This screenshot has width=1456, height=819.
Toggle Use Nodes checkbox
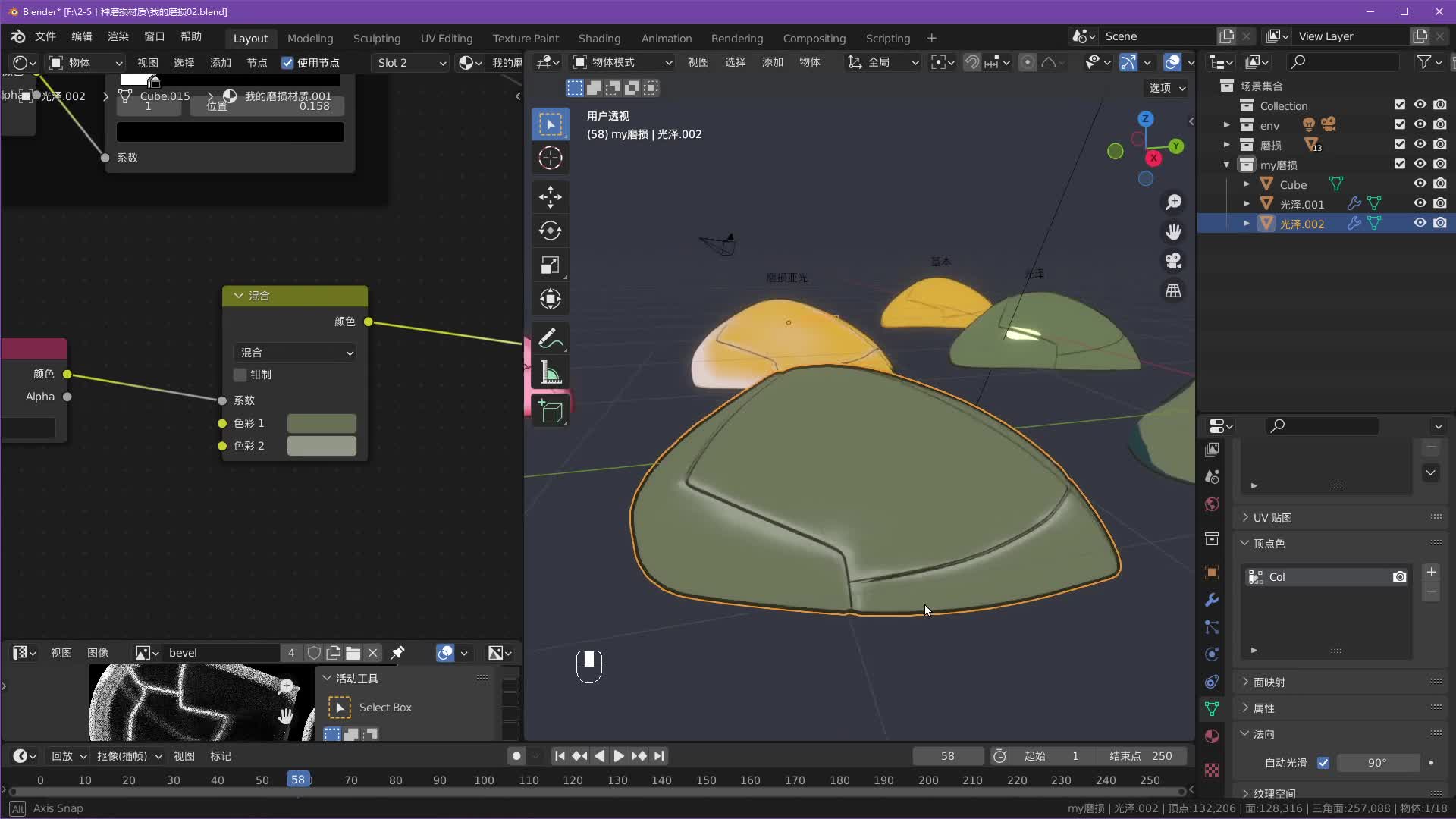287,63
